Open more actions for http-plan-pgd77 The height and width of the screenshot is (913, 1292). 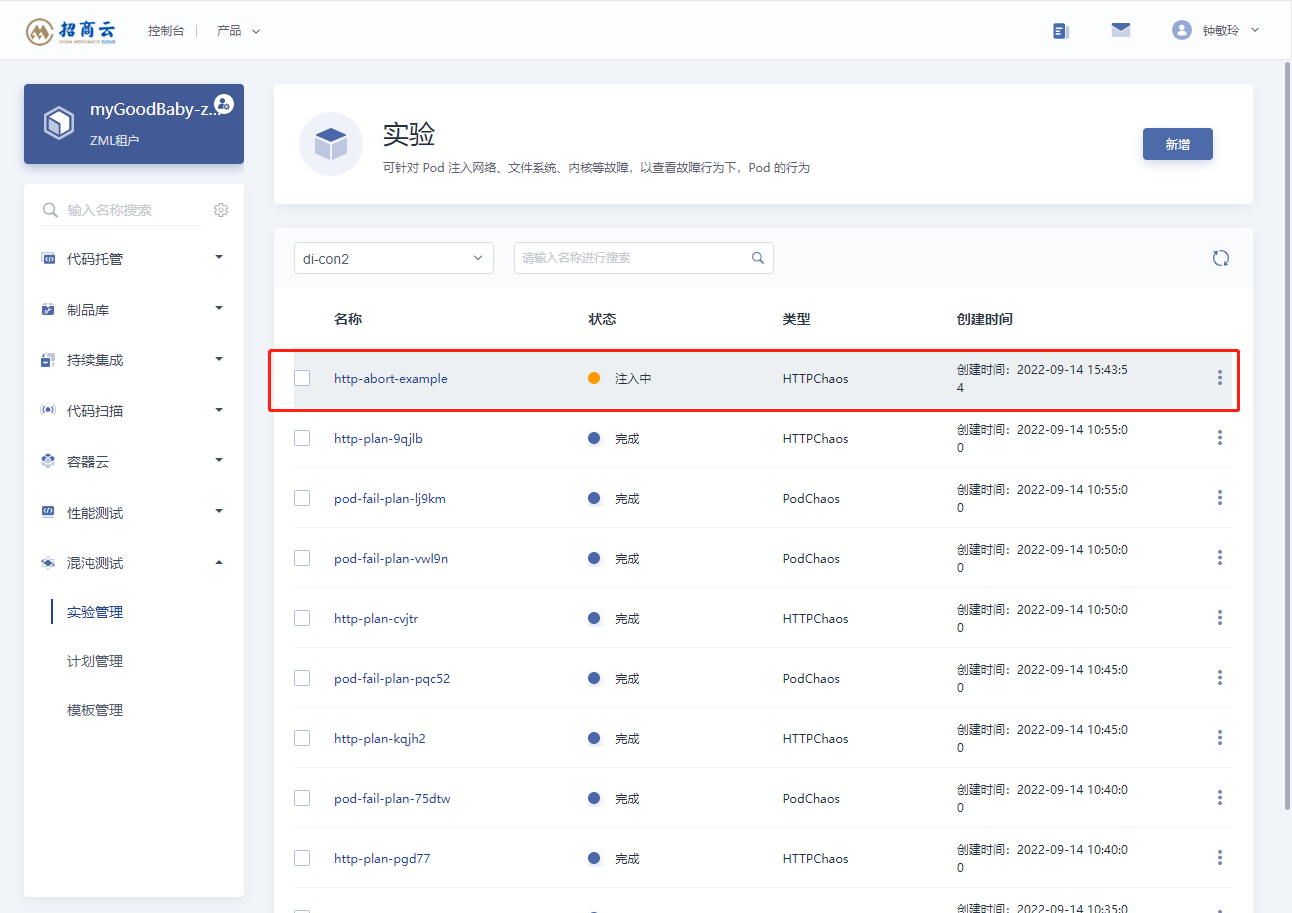click(1220, 858)
